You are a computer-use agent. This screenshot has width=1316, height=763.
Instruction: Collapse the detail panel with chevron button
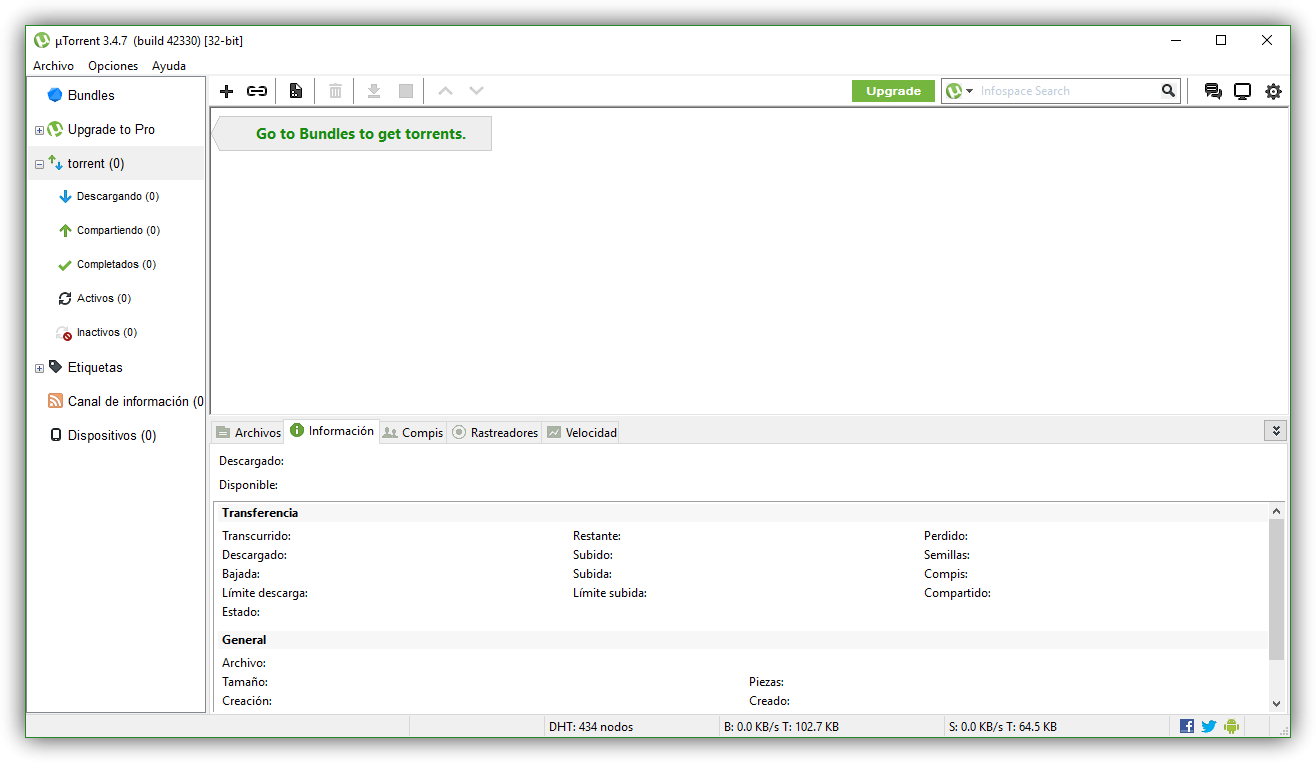1275,430
